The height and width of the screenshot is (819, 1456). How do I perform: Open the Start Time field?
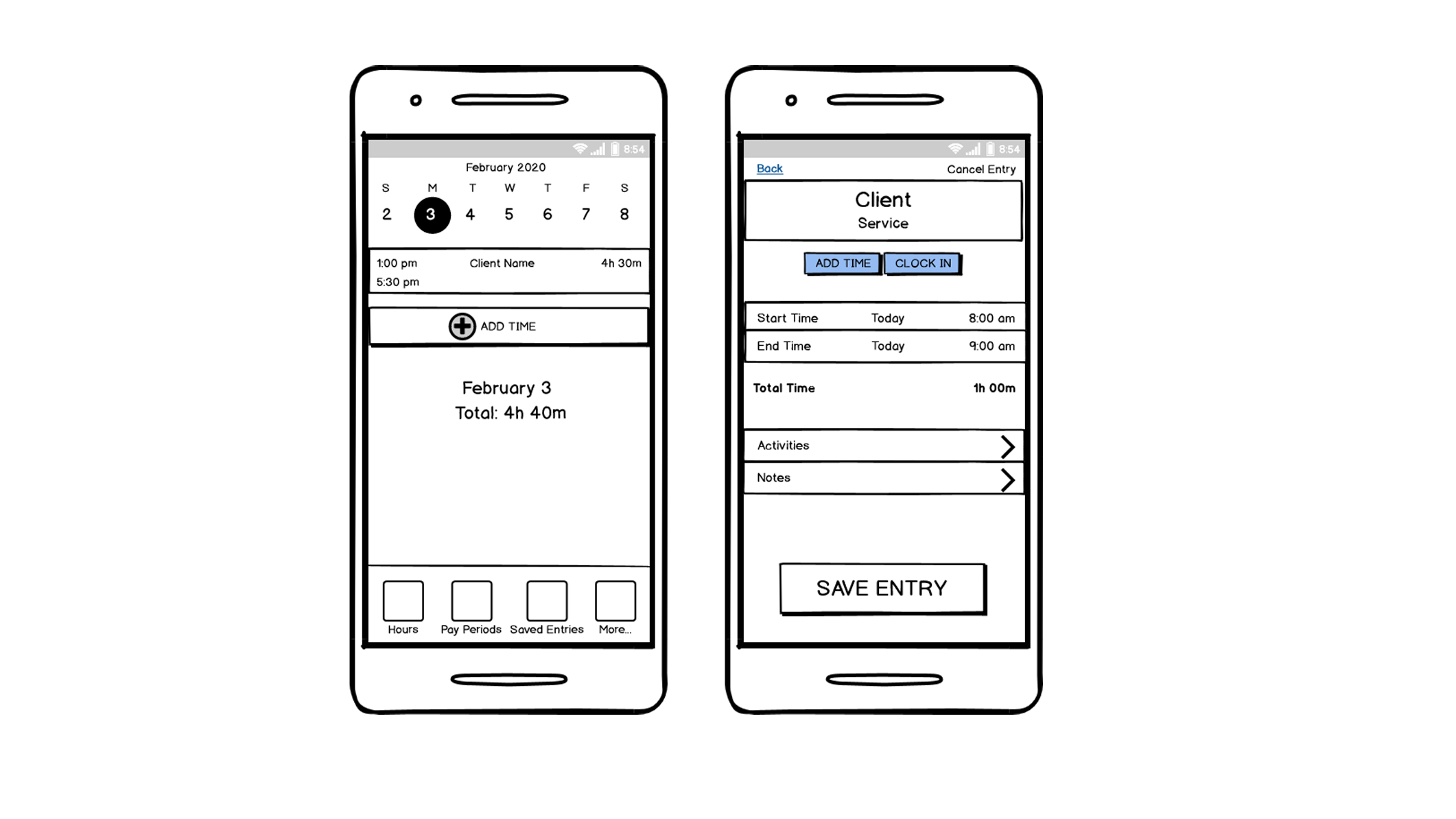point(884,318)
